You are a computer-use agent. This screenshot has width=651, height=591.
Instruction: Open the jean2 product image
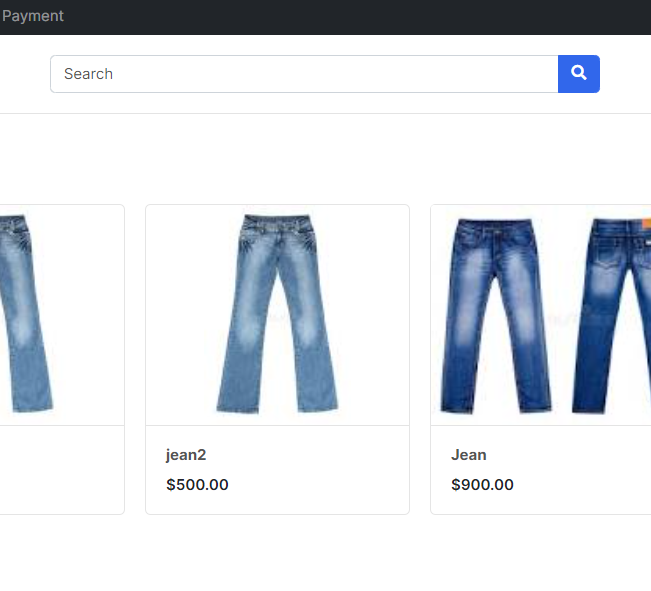(x=277, y=314)
